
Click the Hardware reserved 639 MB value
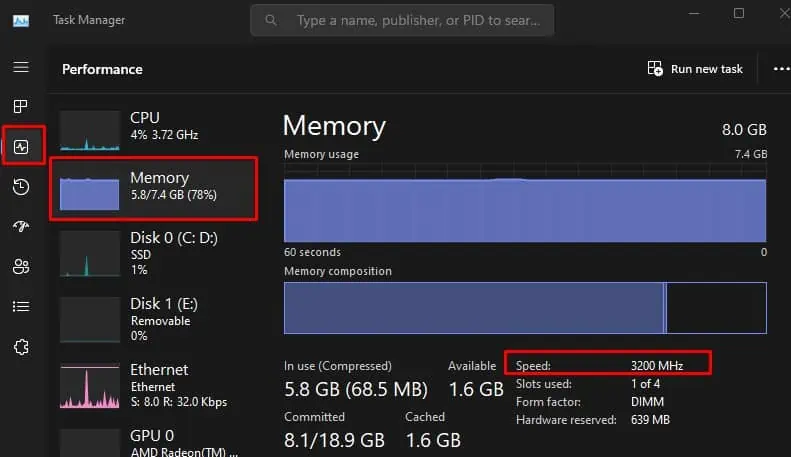pos(650,420)
